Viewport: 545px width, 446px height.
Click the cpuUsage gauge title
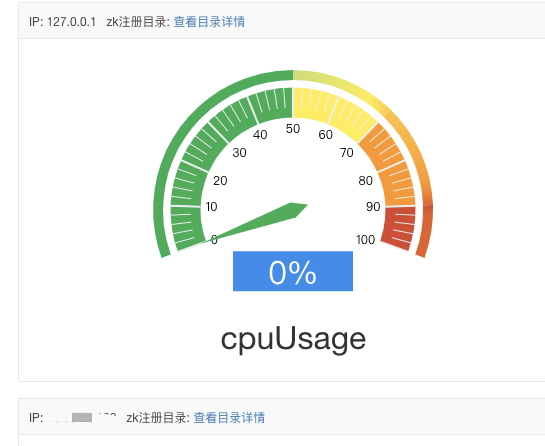tap(293, 339)
